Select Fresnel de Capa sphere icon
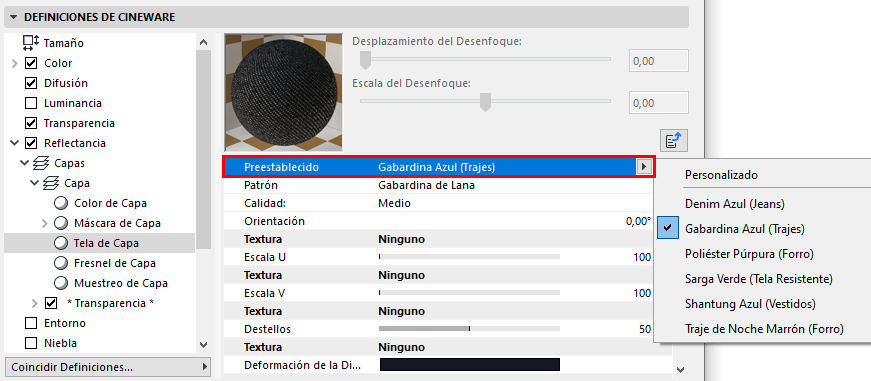 pos(61,263)
